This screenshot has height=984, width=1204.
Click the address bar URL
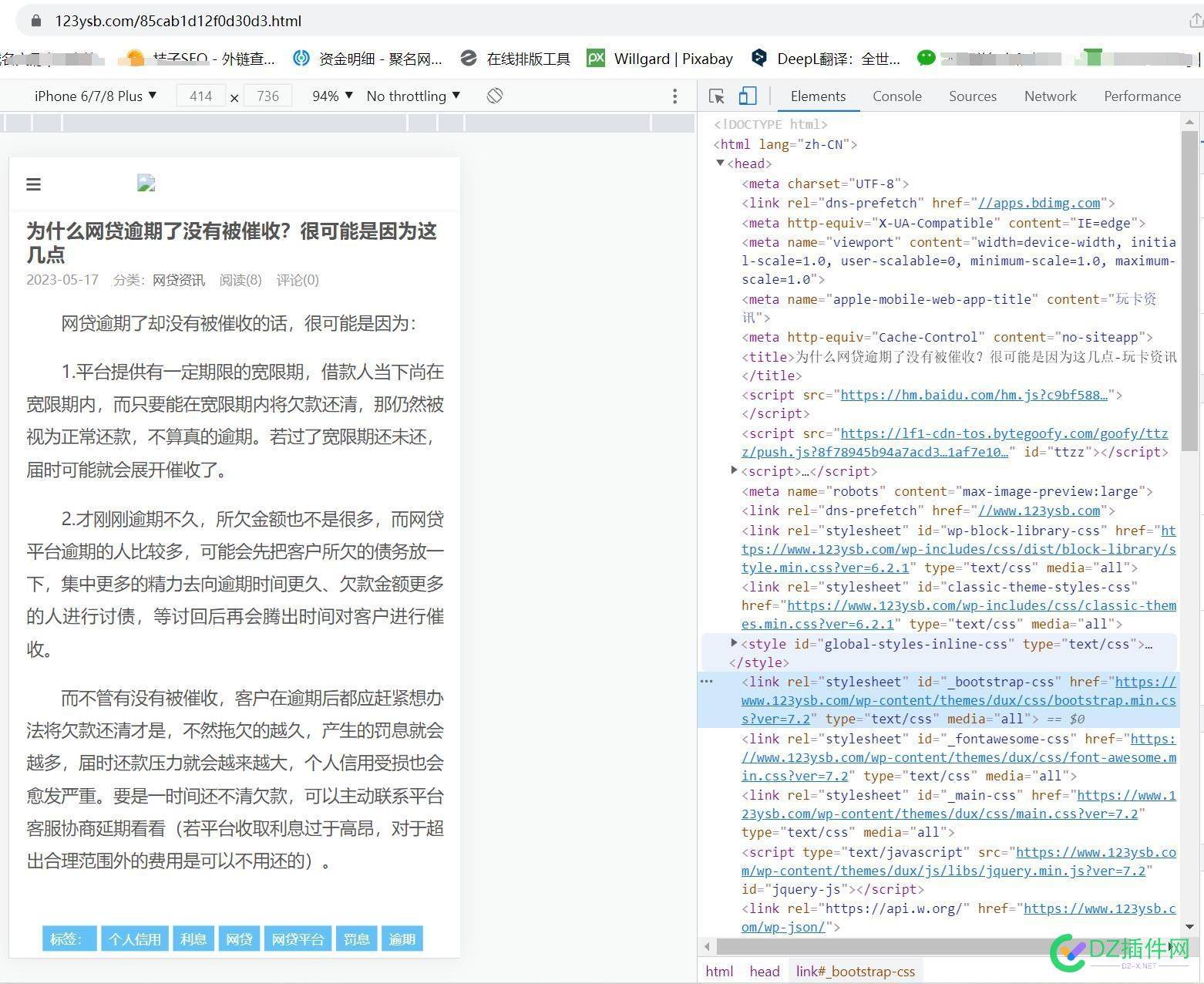tap(178, 21)
